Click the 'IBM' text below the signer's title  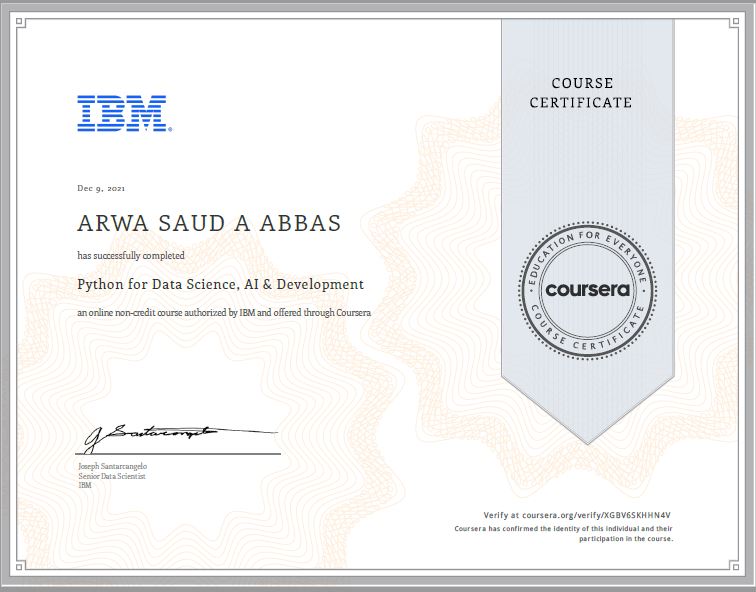(x=85, y=485)
